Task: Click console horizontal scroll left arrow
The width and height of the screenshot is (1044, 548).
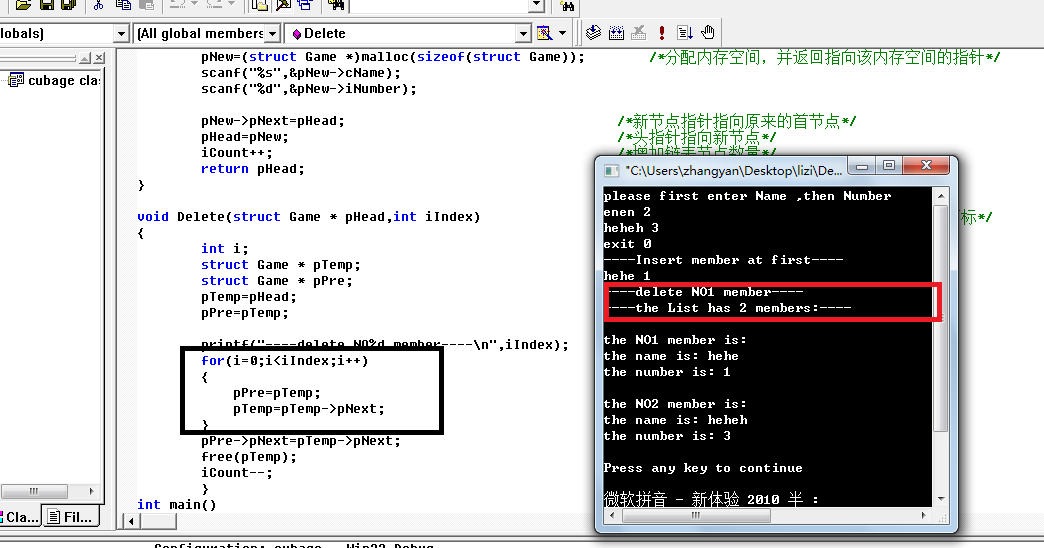Action: tap(613, 515)
